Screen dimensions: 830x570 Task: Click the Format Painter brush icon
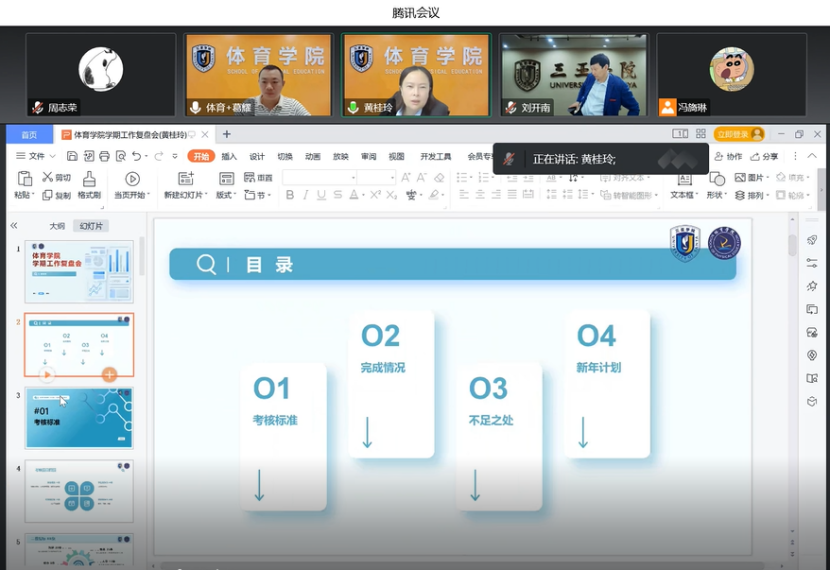[x=89, y=179]
